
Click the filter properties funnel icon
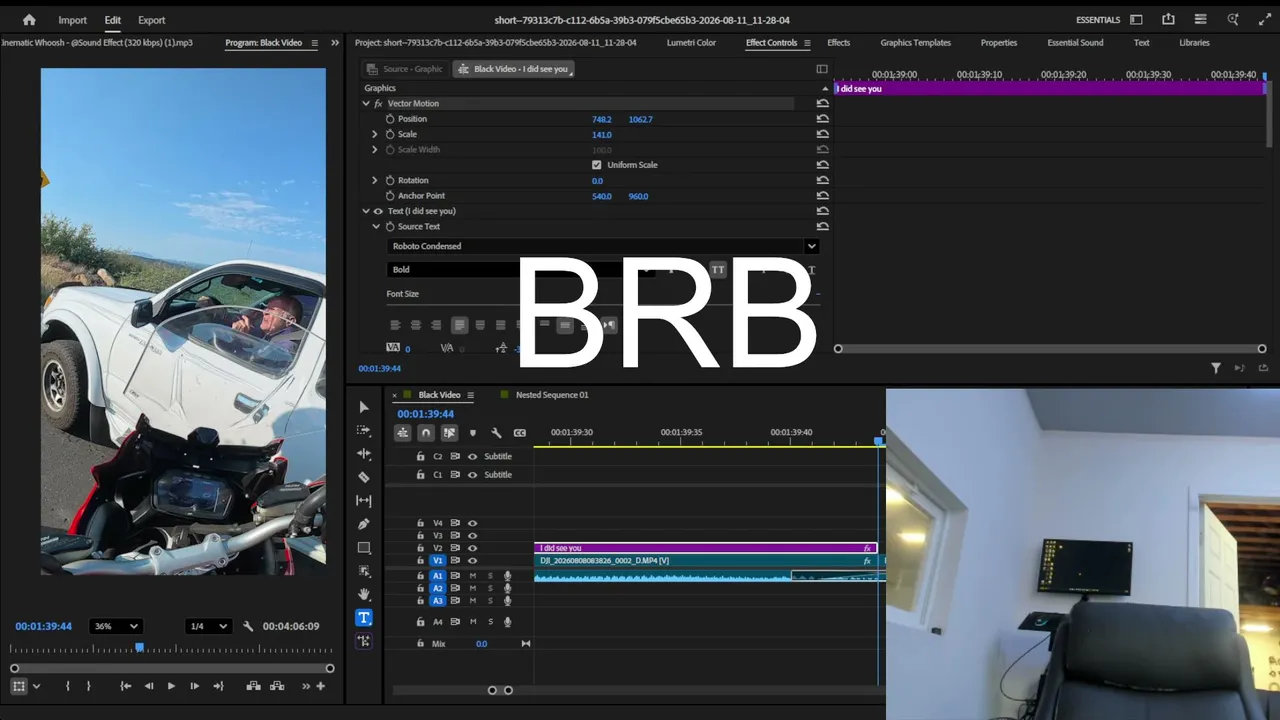(x=1216, y=368)
